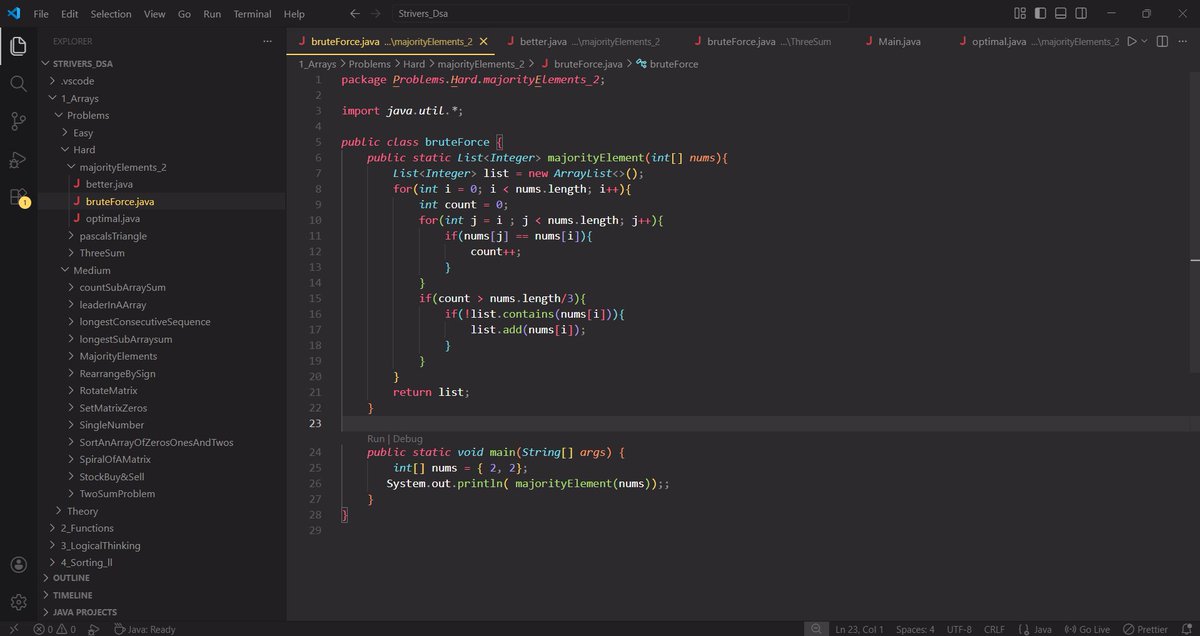Toggle the Secondary Side Bar visibility
Image resolution: width=1200 pixels, height=636 pixels.
click(x=1080, y=14)
